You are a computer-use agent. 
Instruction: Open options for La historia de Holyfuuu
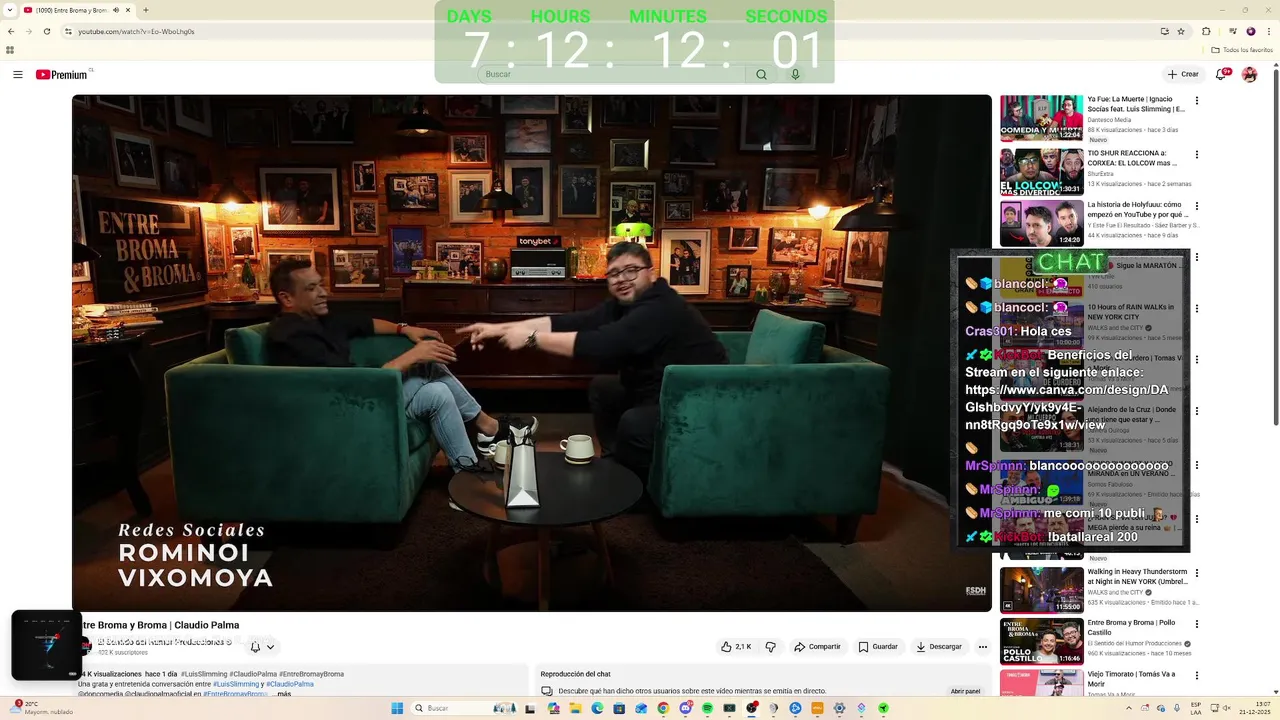[x=1196, y=206]
